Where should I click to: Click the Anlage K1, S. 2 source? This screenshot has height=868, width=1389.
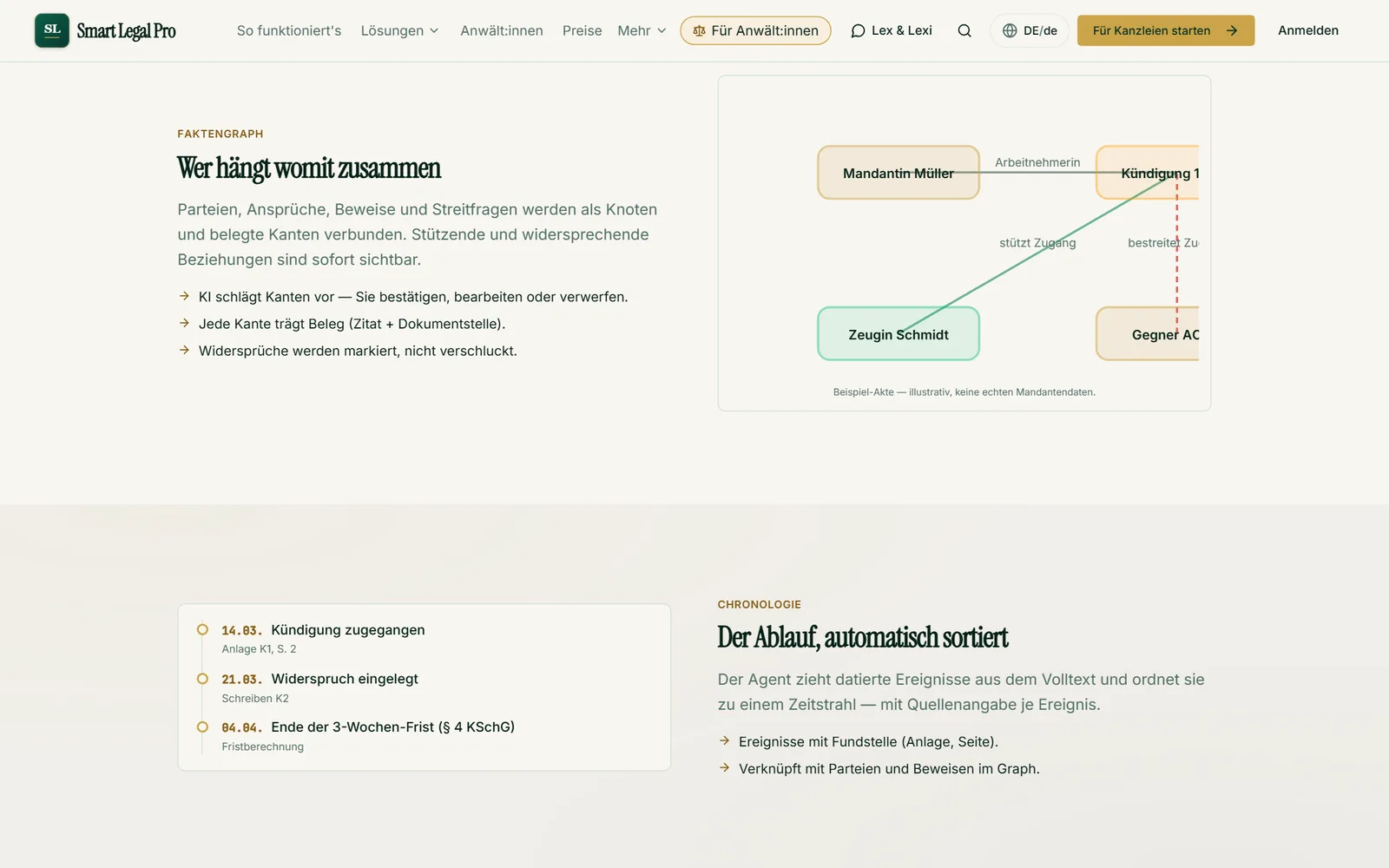259,649
